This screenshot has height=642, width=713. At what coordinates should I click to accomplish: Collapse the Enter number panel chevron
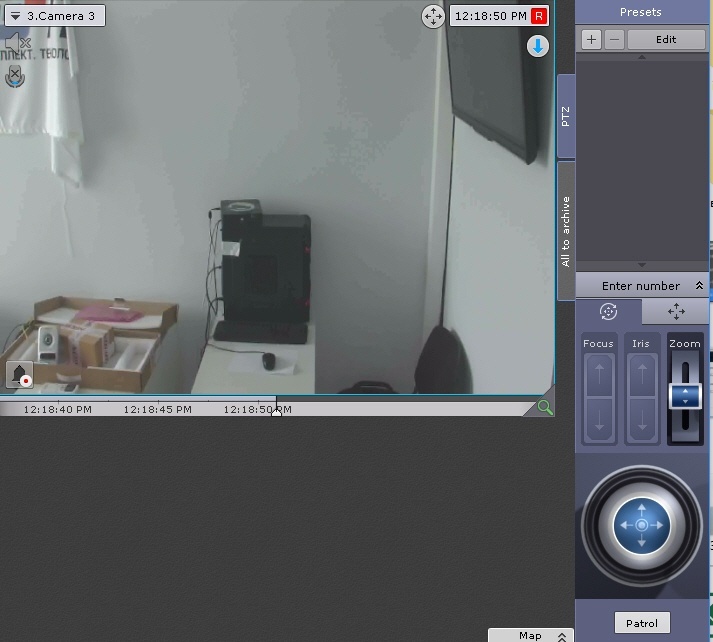(x=699, y=286)
